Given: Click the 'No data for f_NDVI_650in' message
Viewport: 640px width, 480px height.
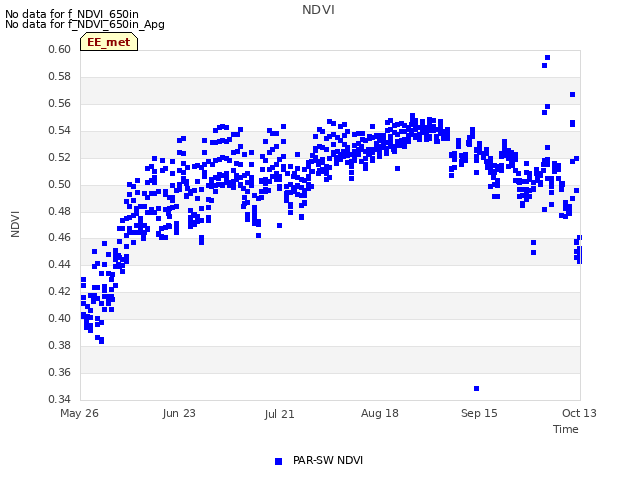Looking at the screenshot, I should (72, 14).
